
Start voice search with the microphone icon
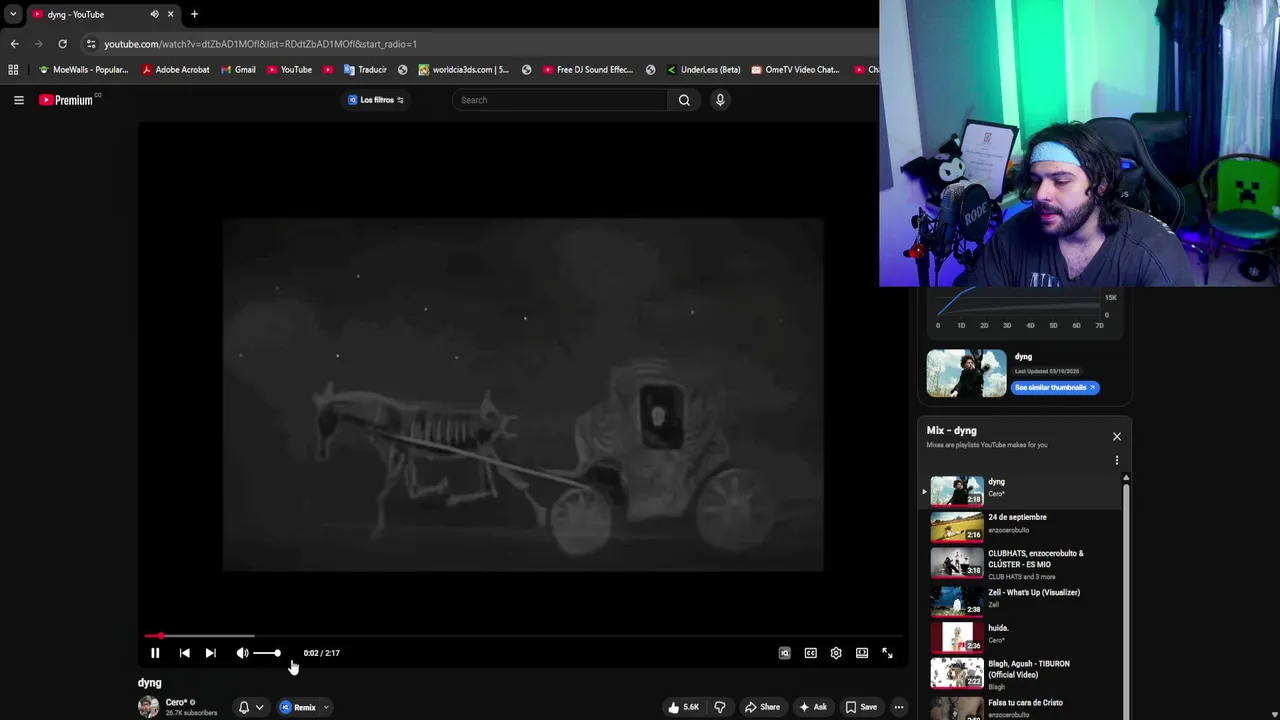[x=719, y=100]
